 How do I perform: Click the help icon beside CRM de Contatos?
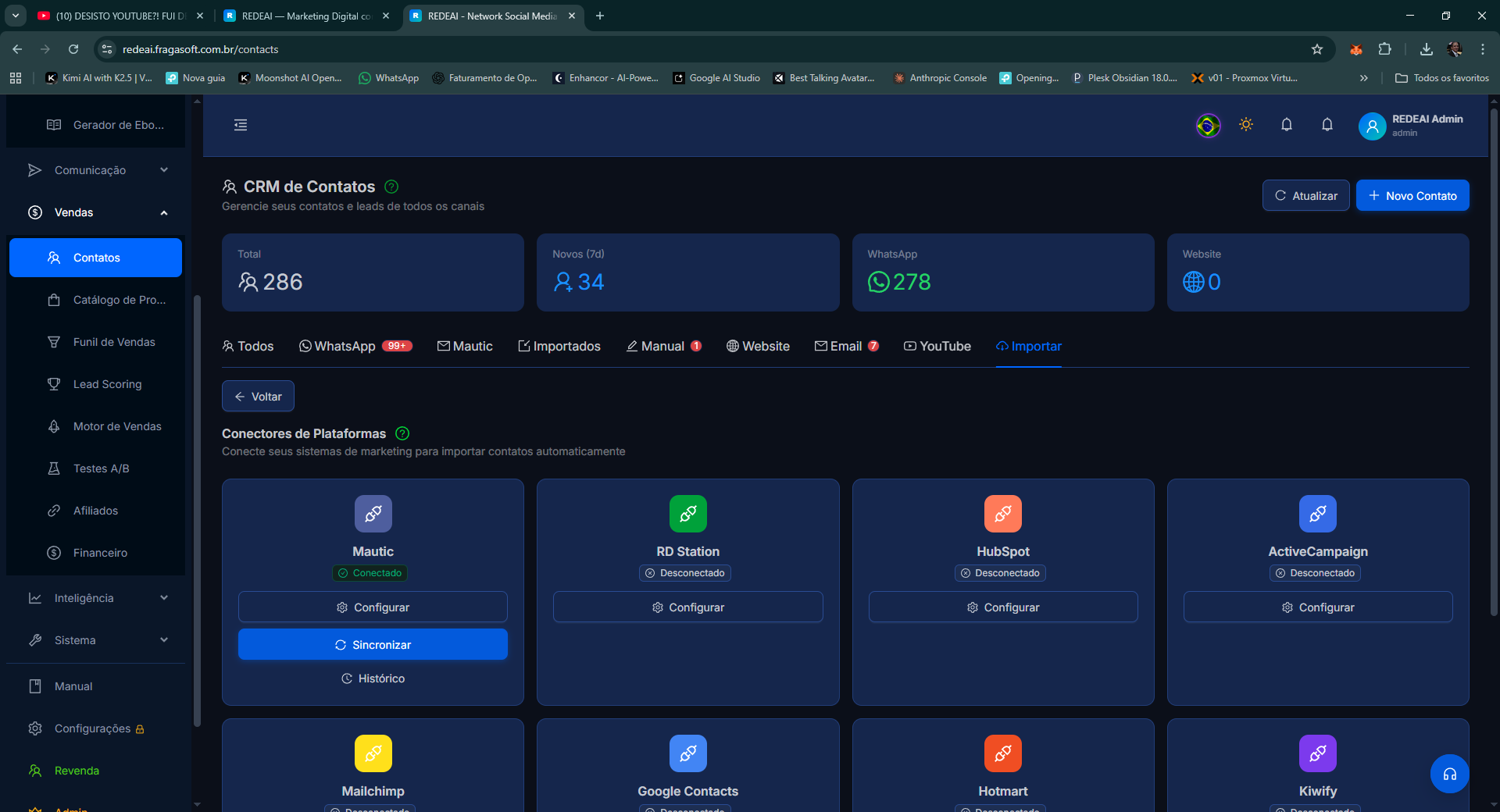[392, 187]
